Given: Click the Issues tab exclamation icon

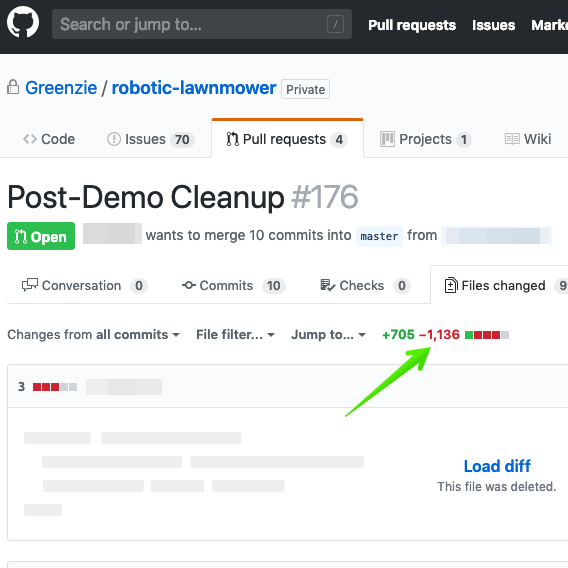Looking at the screenshot, I should (114, 139).
